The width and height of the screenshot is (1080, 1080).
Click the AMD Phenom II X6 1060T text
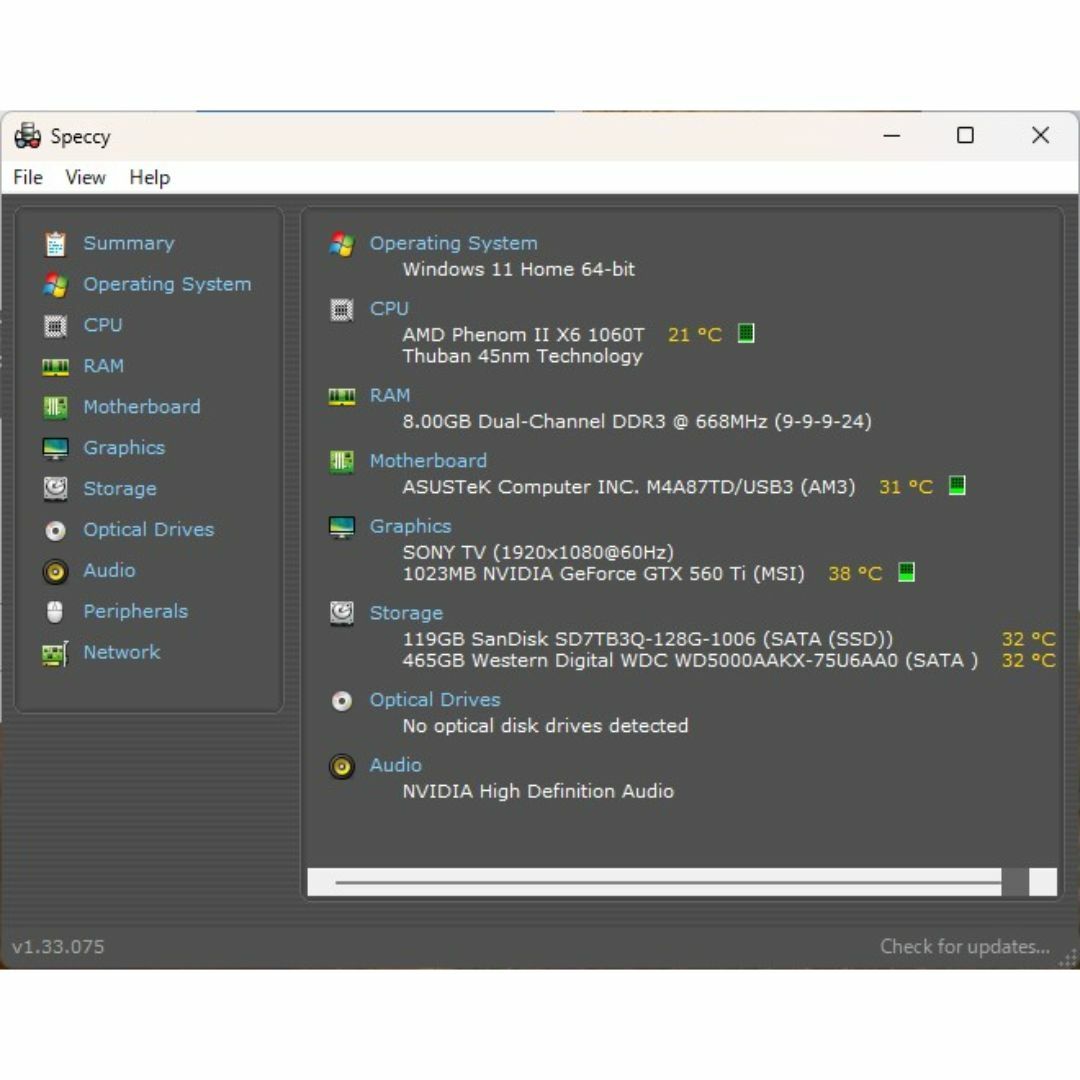tap(523, 335)
